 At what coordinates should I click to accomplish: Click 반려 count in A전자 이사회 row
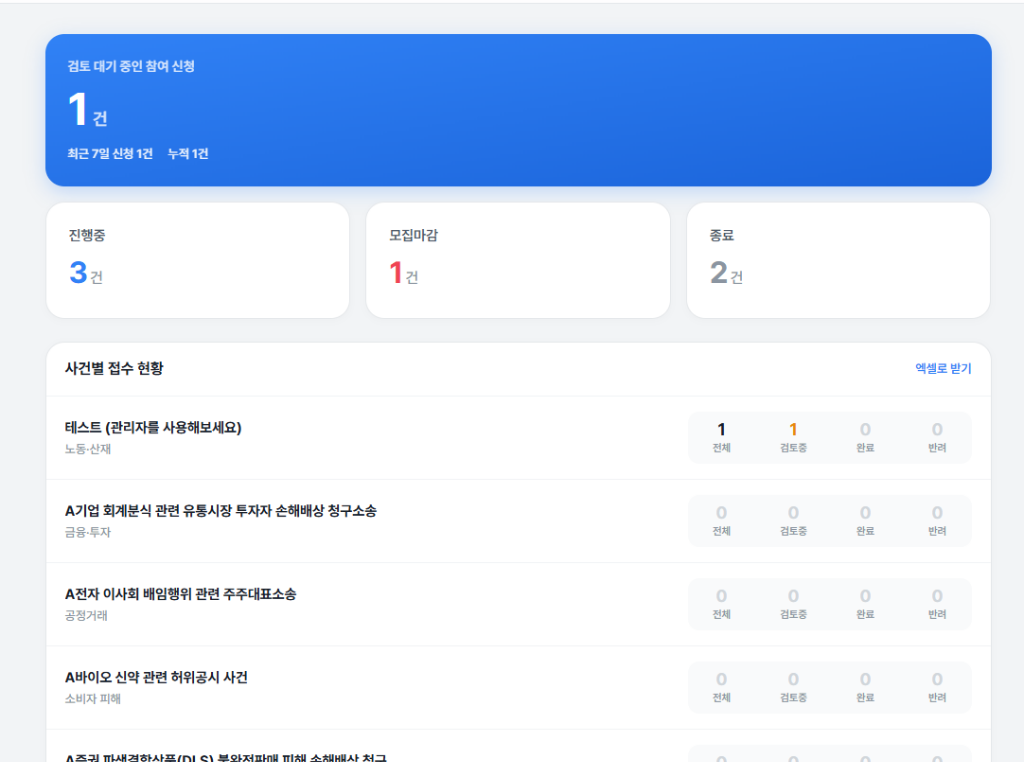tap(936, 603)
